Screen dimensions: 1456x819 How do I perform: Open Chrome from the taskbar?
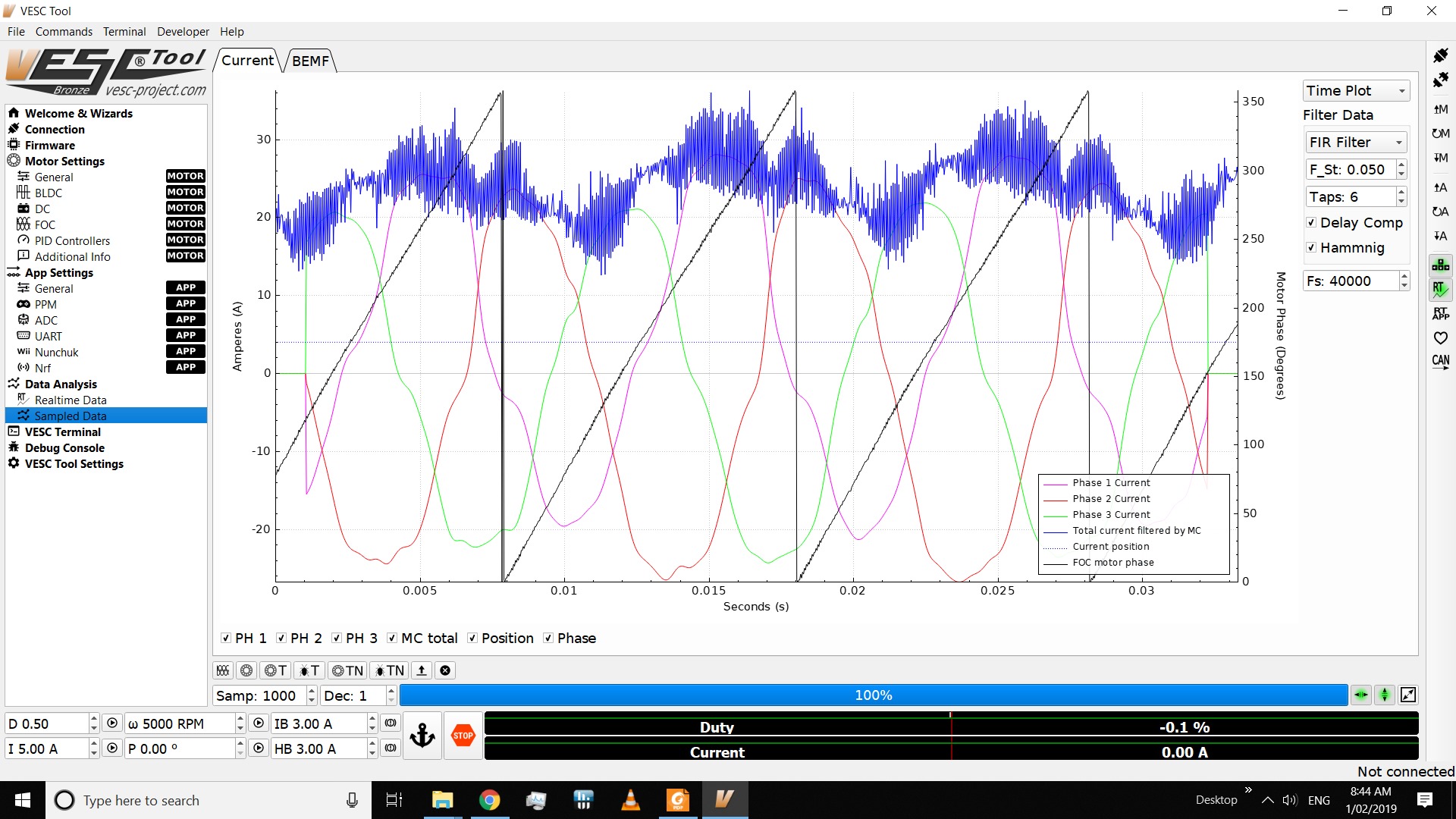point(490,800)
